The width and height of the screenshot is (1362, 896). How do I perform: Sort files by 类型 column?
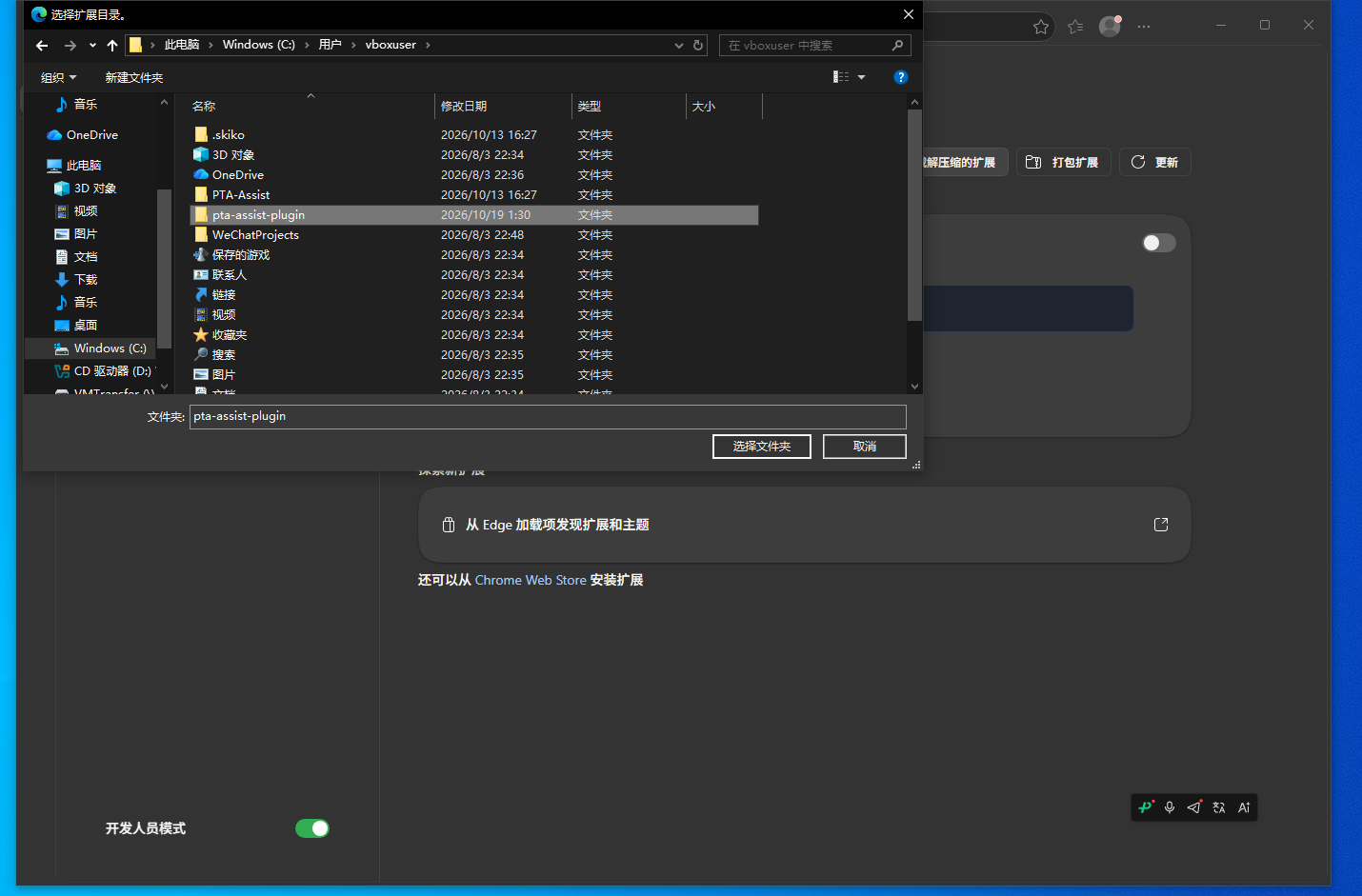(629, 106)
